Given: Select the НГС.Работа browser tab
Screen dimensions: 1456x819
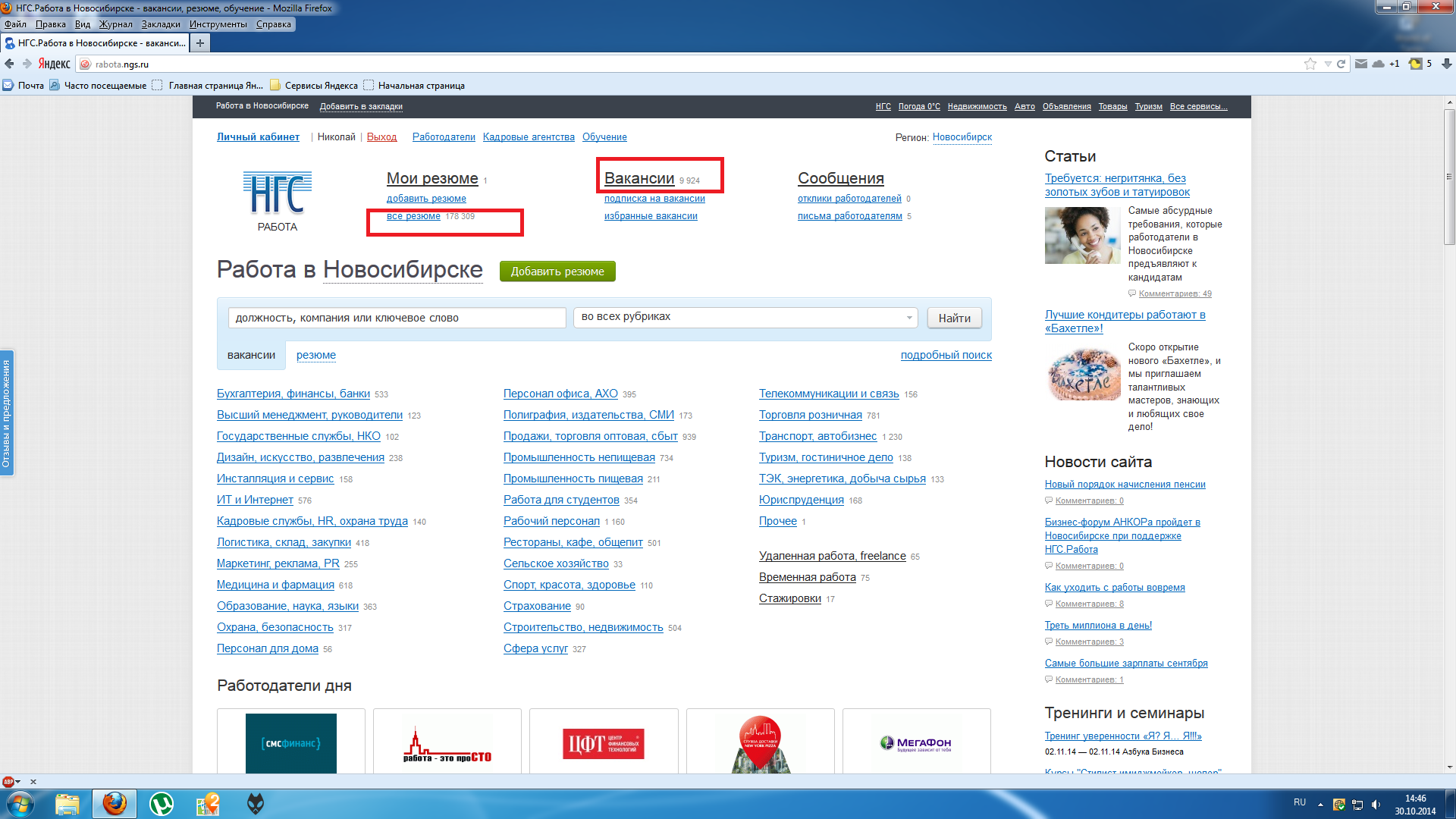Looking at the screenshot, I should pyautogui.click(x=96, y=43).
